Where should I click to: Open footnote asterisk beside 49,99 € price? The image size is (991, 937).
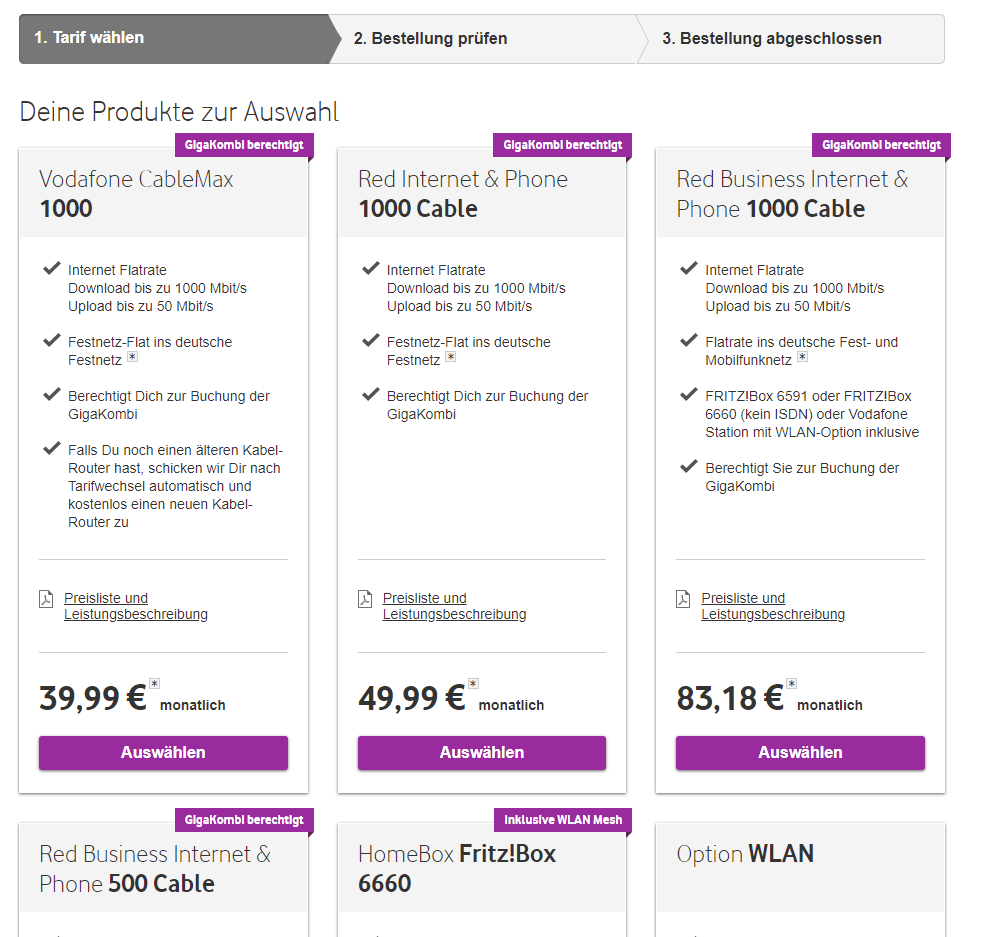coord(474,684)
